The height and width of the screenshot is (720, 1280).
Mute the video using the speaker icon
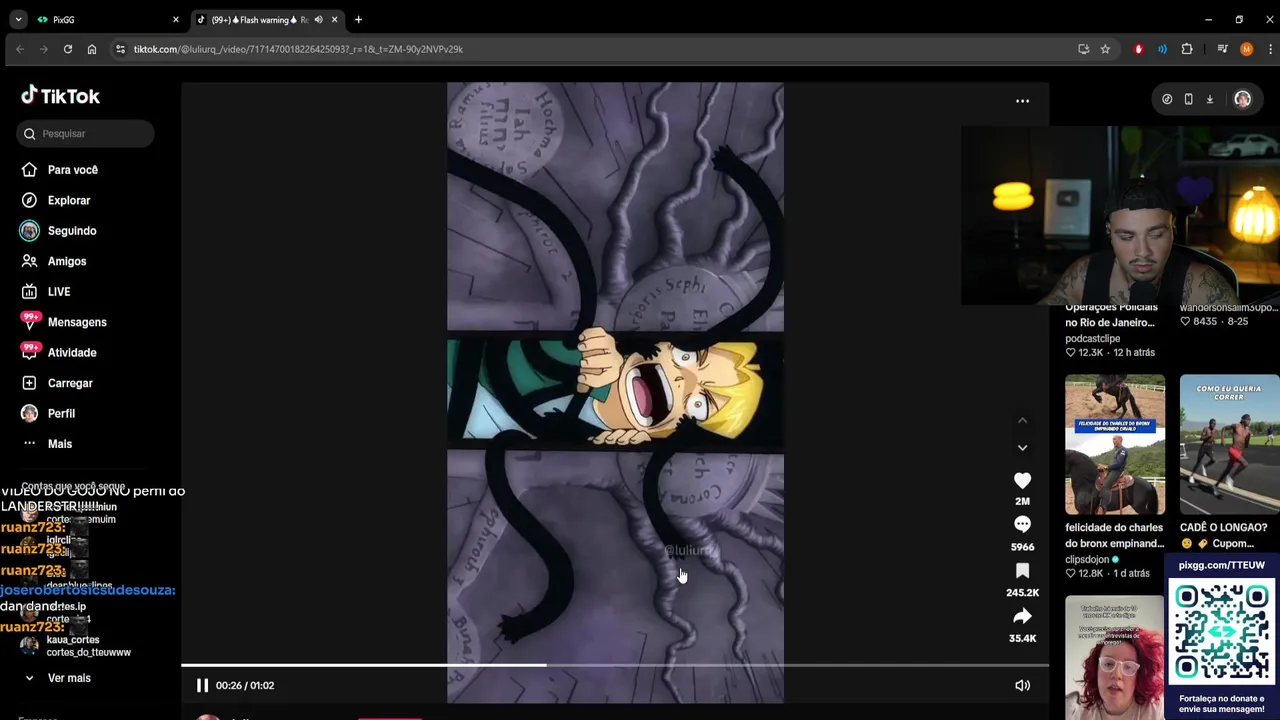1022,686
